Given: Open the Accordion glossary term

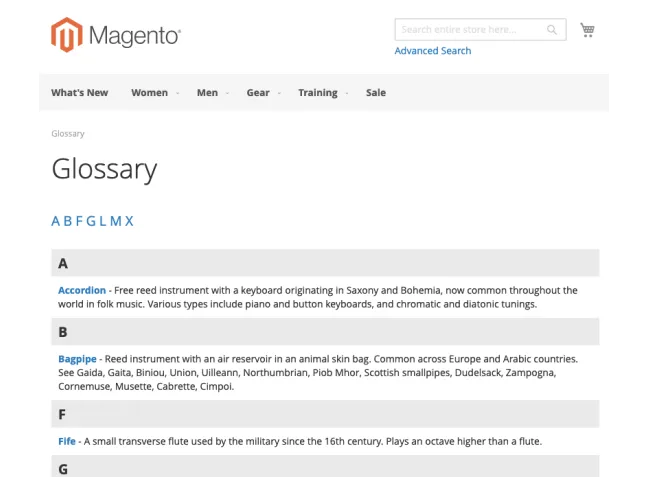Looking at the screenshot, I should coord(82,290).
